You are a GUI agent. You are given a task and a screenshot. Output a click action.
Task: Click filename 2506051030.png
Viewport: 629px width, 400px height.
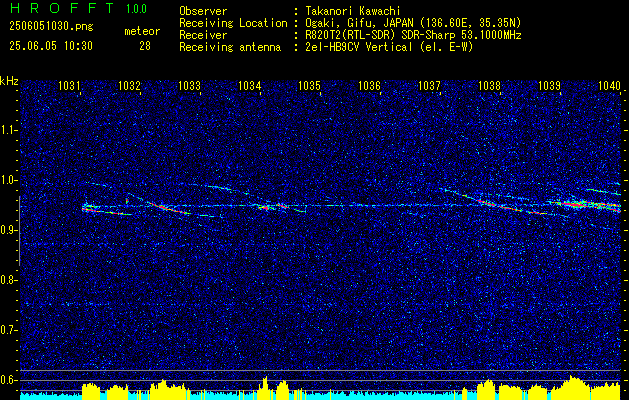point(51,27)
